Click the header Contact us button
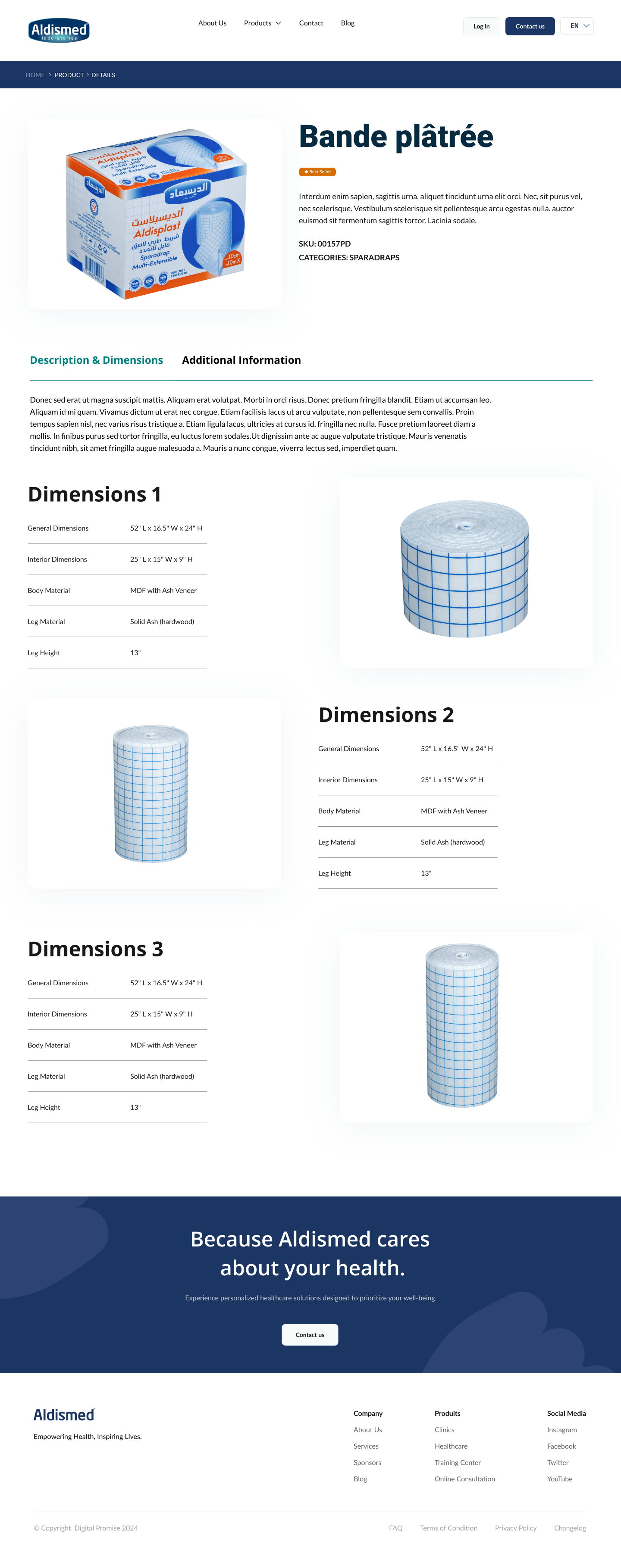621x1568 pixels. tap(530, 26)
